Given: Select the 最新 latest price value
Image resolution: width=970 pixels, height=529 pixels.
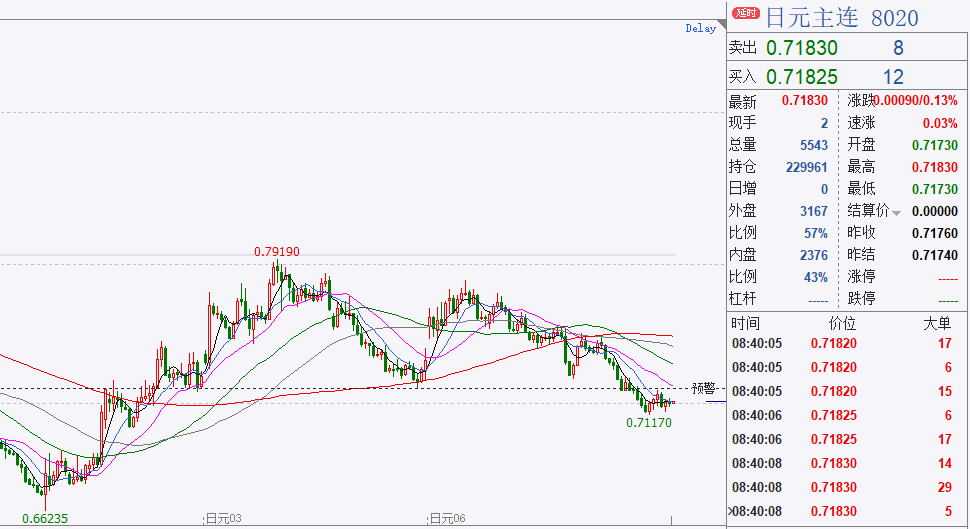Looking at the screenshot, I should [805, 100].
